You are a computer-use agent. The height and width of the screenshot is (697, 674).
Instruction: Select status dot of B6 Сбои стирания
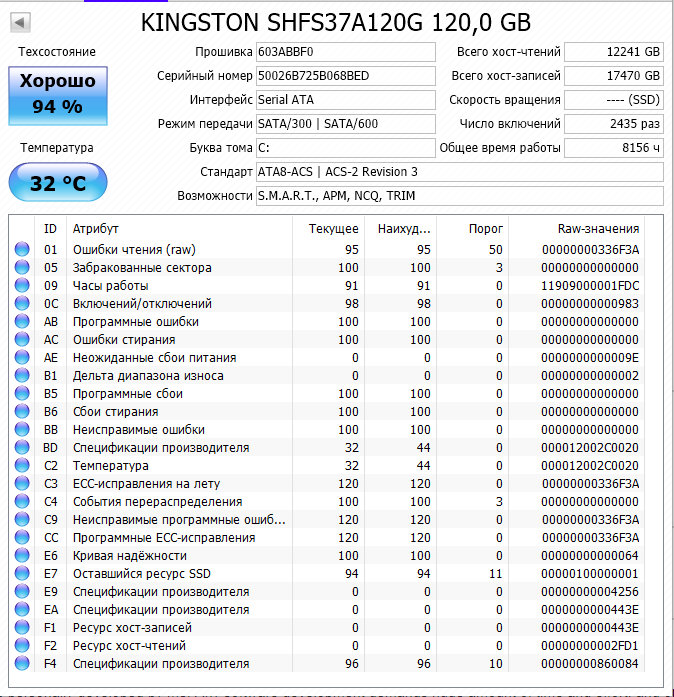22,411
